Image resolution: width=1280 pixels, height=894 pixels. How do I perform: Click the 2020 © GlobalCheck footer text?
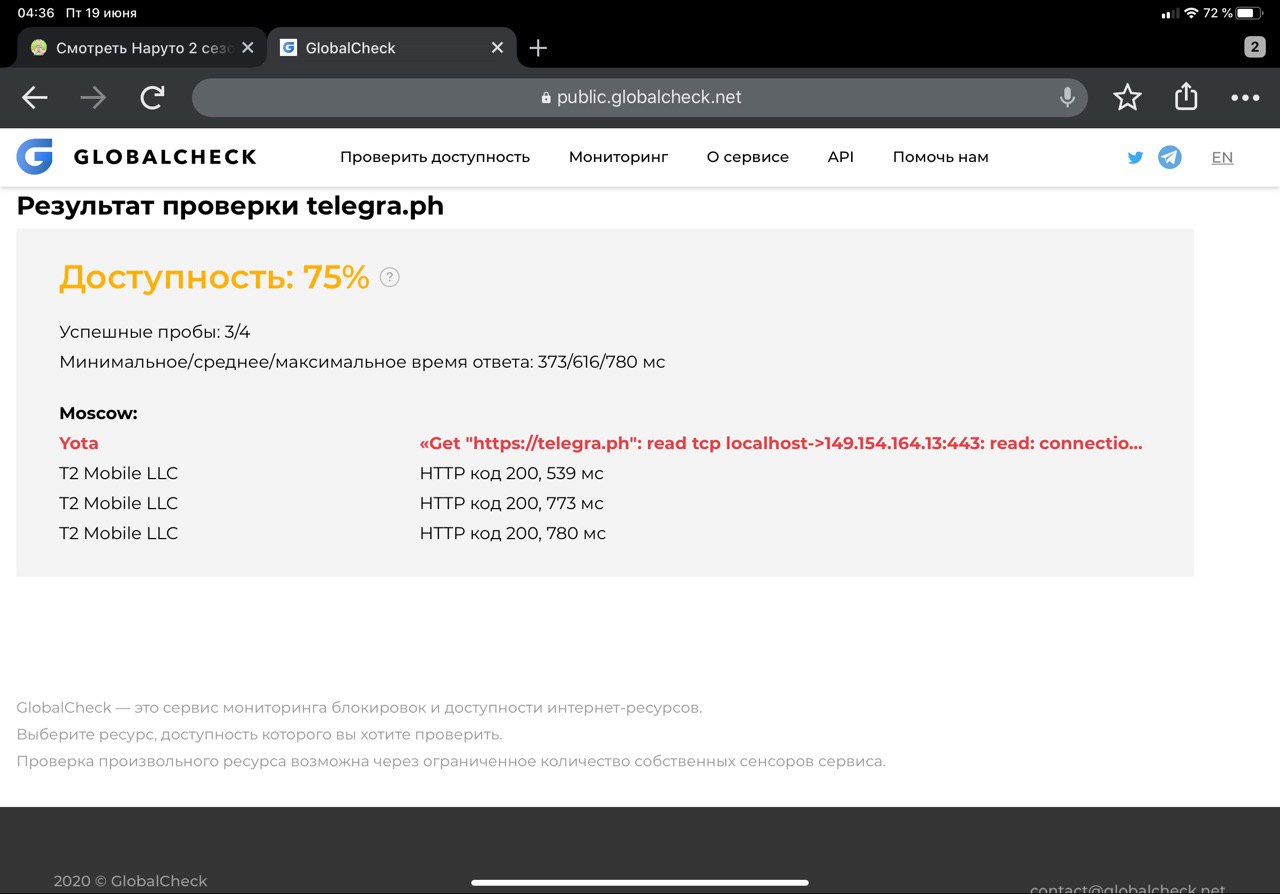coord(131,881)
